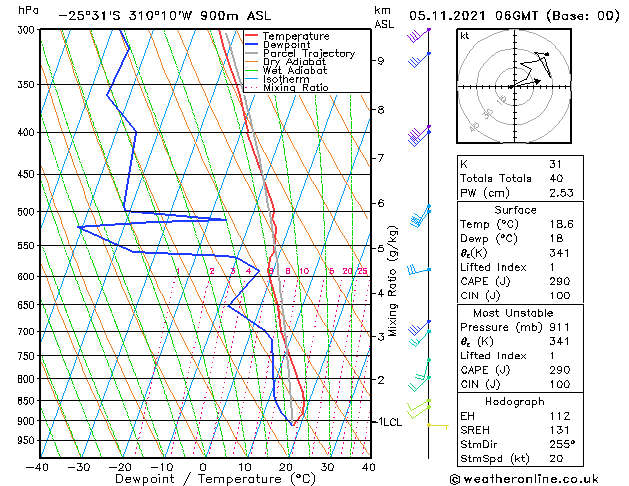Select the 'Dry Adiabat' legend label
629x486 pixels.
coord(294,62)
